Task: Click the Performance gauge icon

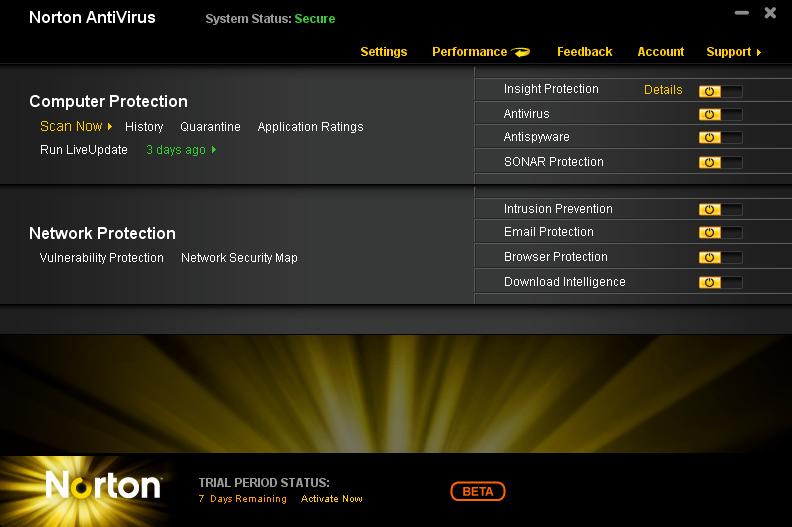Action: (x=521, y=52)
